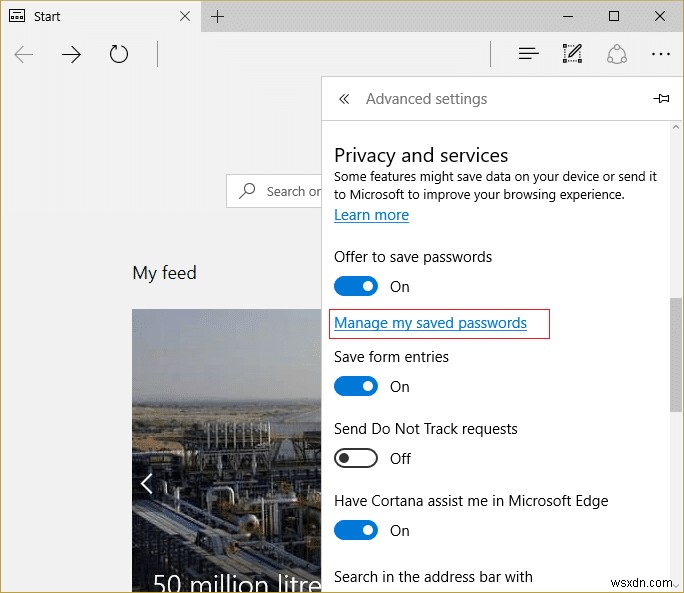
Task: Click the Learn more link
Action: (x=371, y=215)
